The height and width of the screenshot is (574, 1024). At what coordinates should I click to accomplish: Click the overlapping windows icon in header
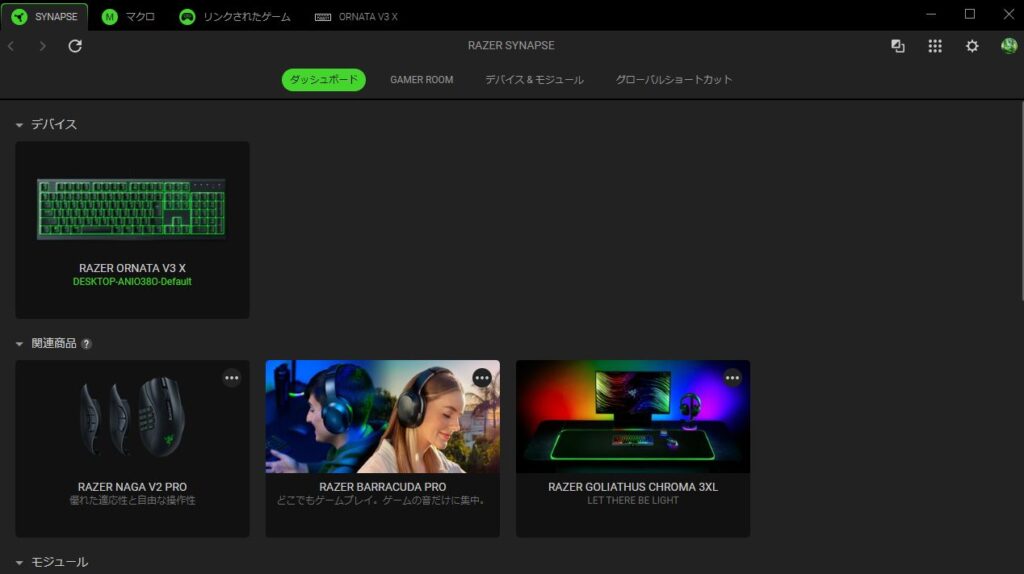[x=898, y=46]
